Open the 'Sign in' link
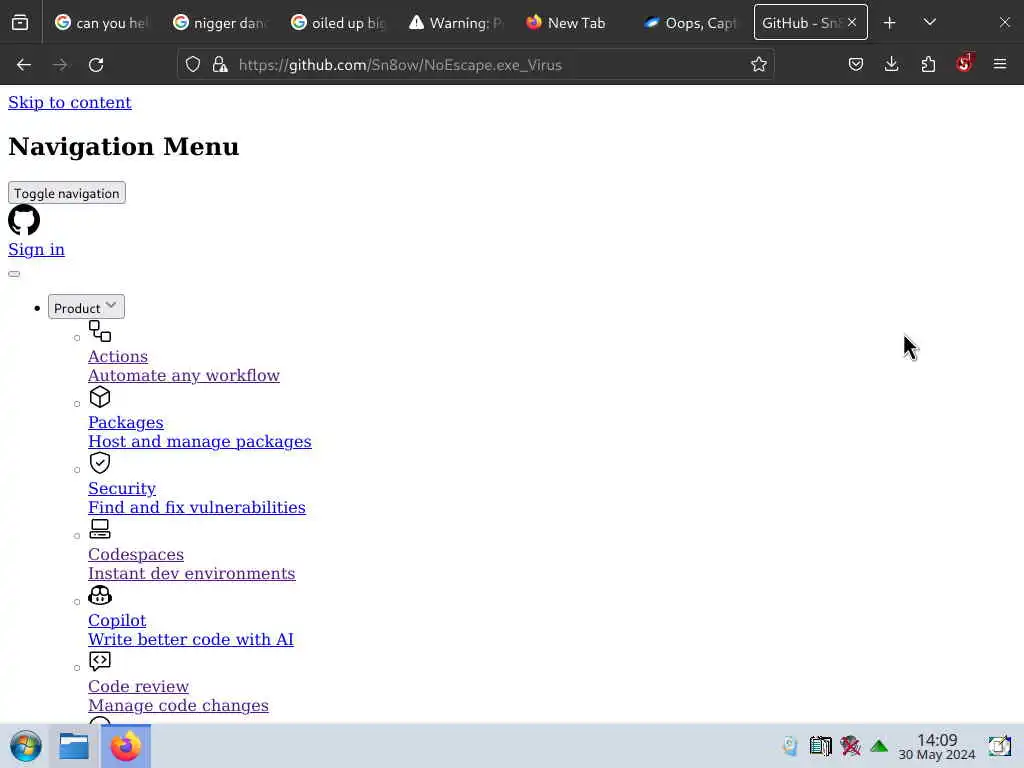 pos(37,249)
